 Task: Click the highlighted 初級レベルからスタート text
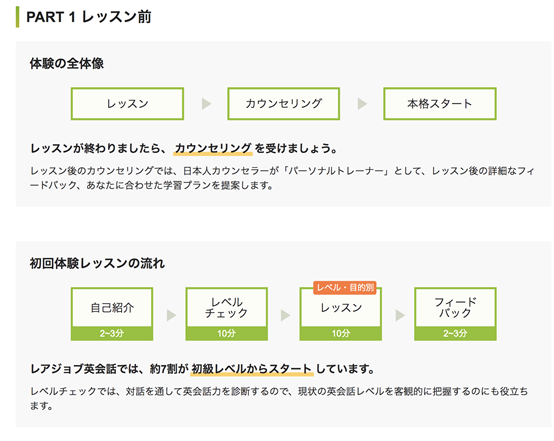(x=252, y=369)
